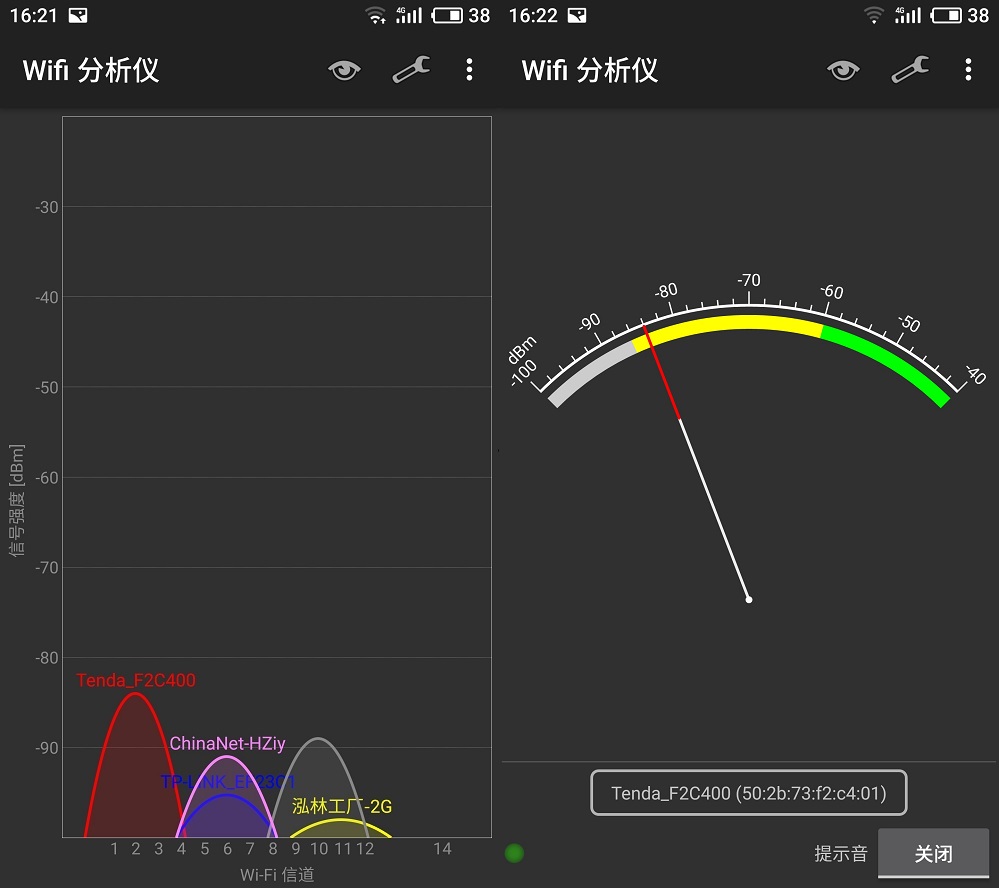Tap the -90 label on the chart axis

pos(47,748)
